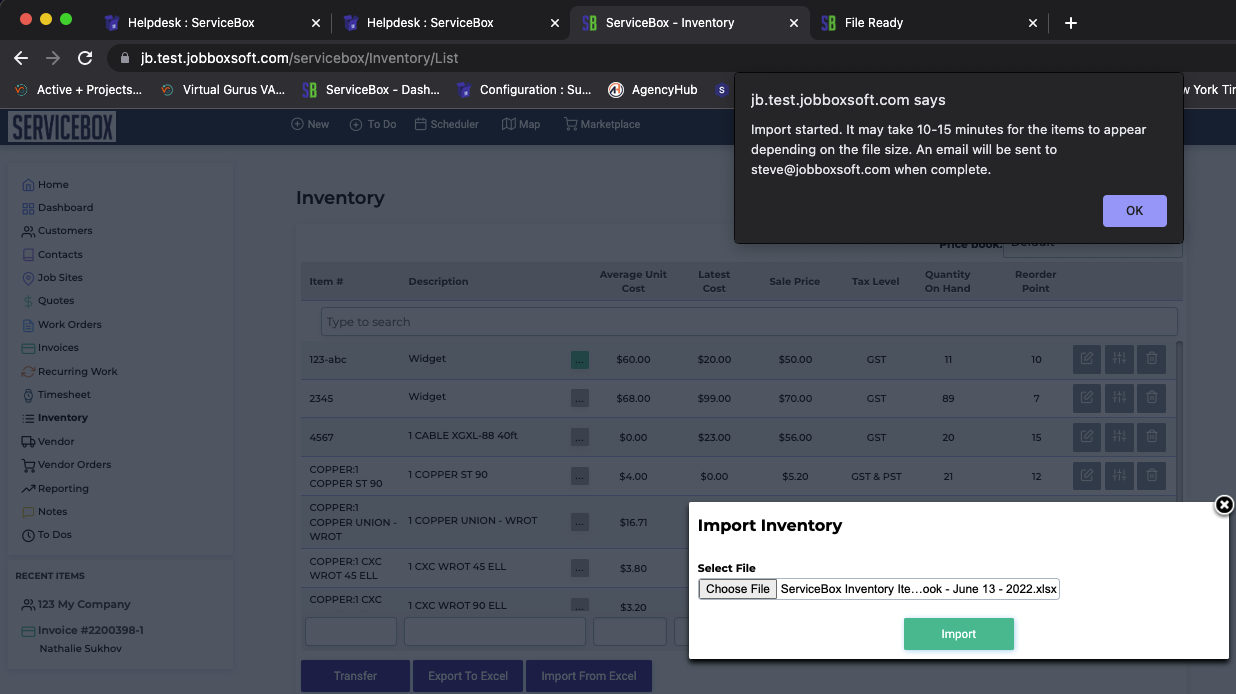Click ellipsis button for 1 CABLE XGXL-88
Screen dimensions: 1236x694
pyautogui.click(x=580, y=437)
